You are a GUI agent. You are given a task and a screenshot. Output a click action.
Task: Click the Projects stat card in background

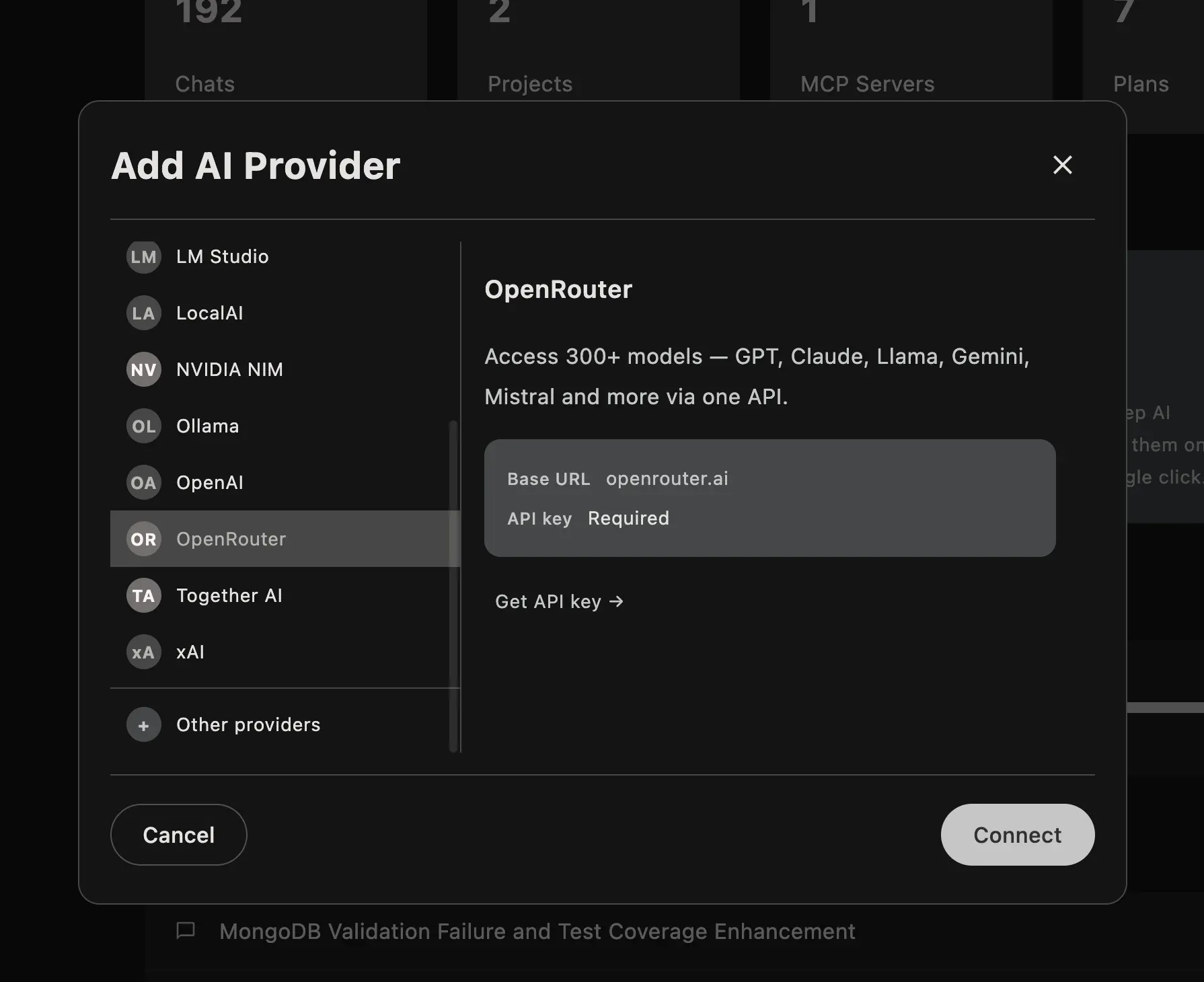[599, 50]
